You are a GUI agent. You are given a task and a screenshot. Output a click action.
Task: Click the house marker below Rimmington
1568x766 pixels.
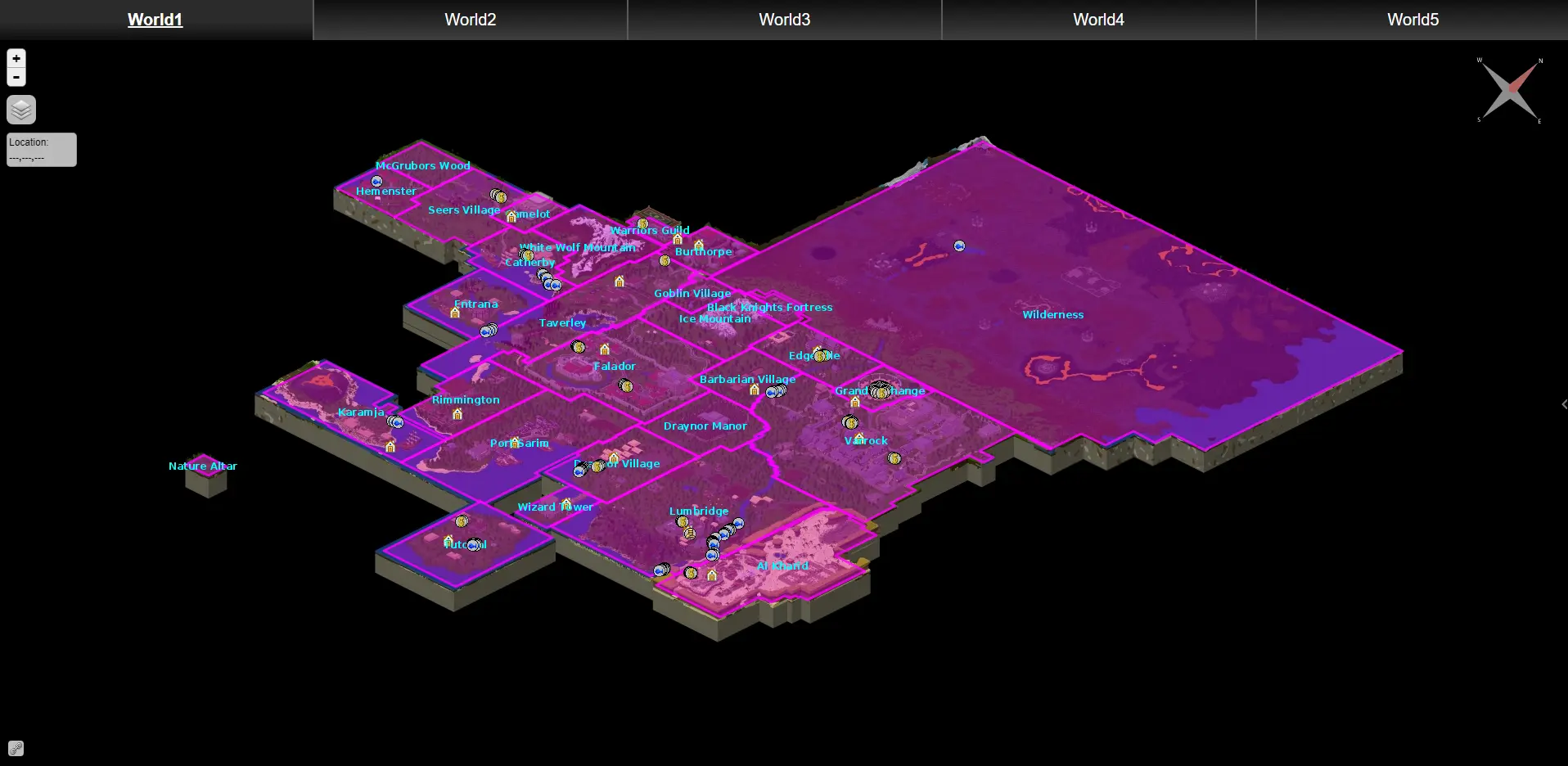[x=457, y=414]
